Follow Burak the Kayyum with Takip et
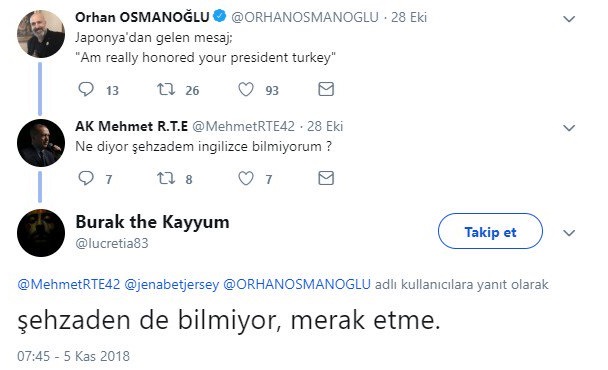Viewport: 608px width, 370px height. (x=490, y=231)
